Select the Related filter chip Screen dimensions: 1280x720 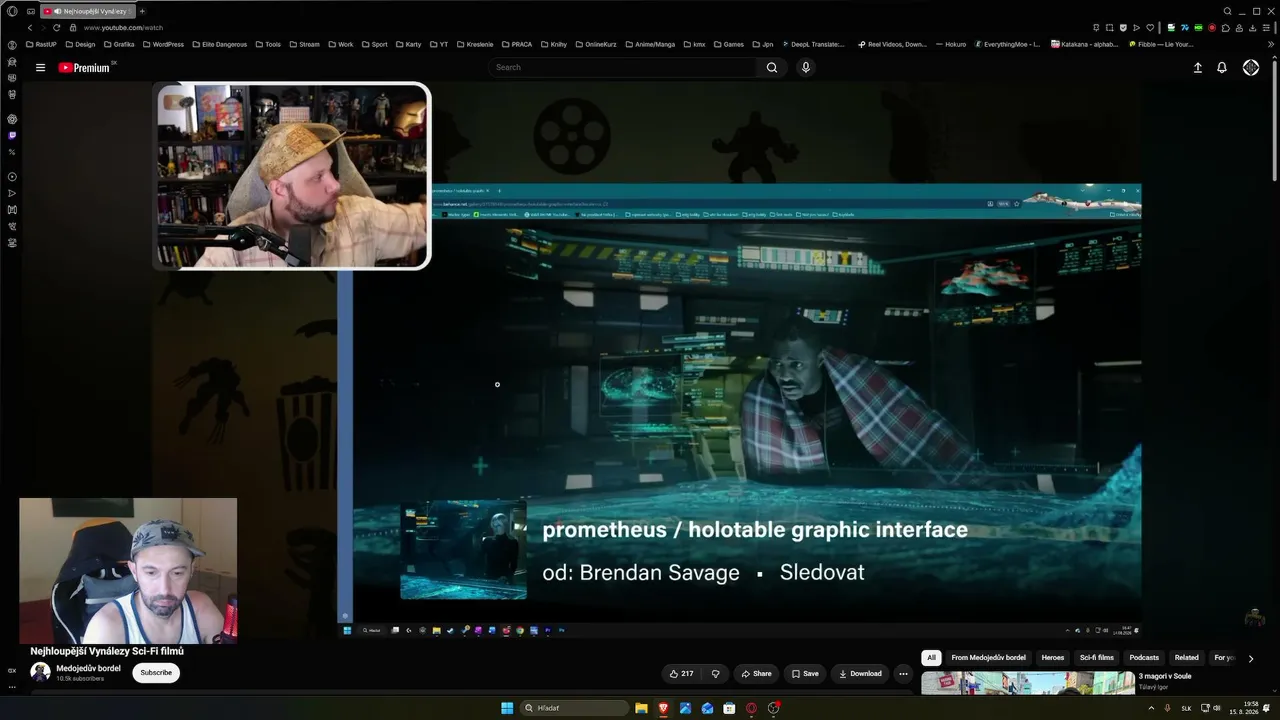tap(1187, 658)
